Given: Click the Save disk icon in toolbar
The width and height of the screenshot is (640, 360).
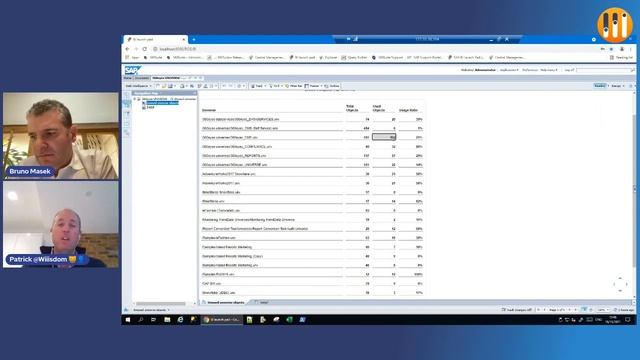Looking at the screenshot, I should 170,86.
